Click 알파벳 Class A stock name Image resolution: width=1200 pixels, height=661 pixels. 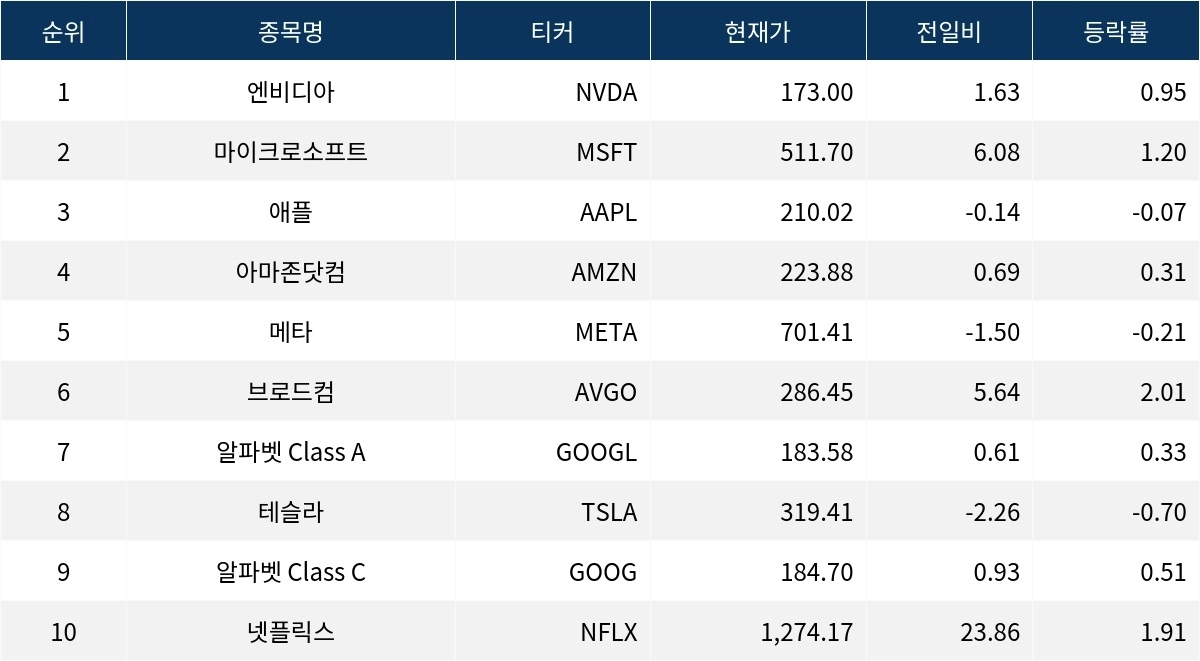(x=291, y=452)
